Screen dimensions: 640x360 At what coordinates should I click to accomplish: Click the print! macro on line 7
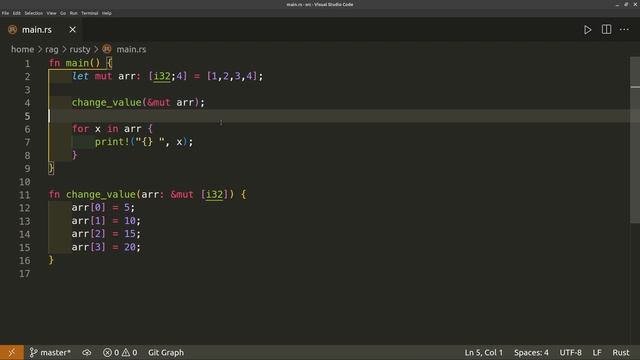click(x=144, y=142)
